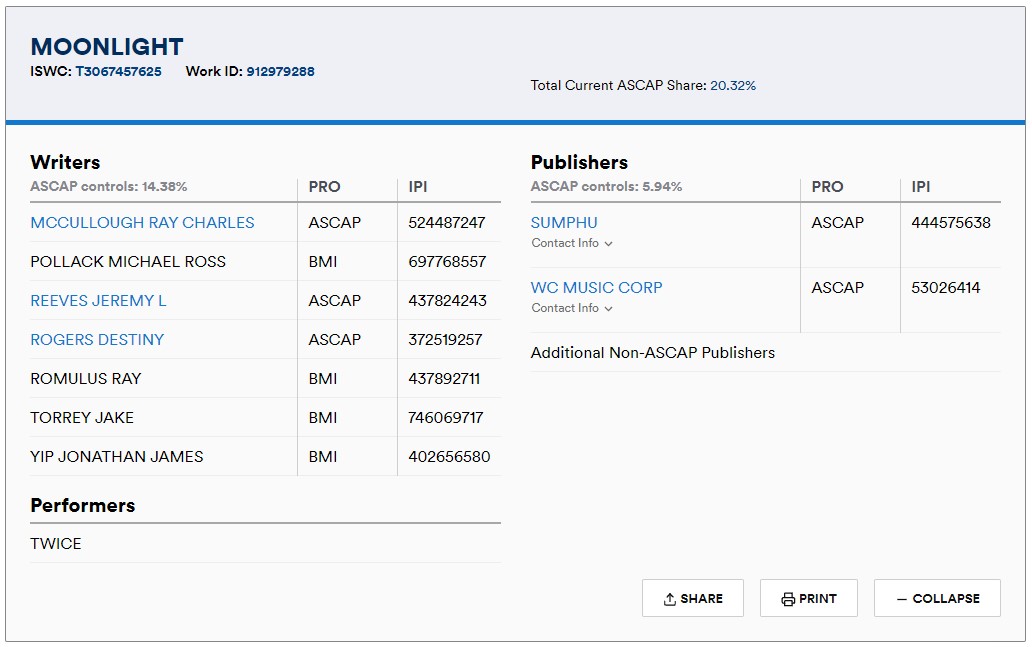This screenshot has height=647, width=1032.
Task: Click IPI number 697768557
Action: click(448, 261)
